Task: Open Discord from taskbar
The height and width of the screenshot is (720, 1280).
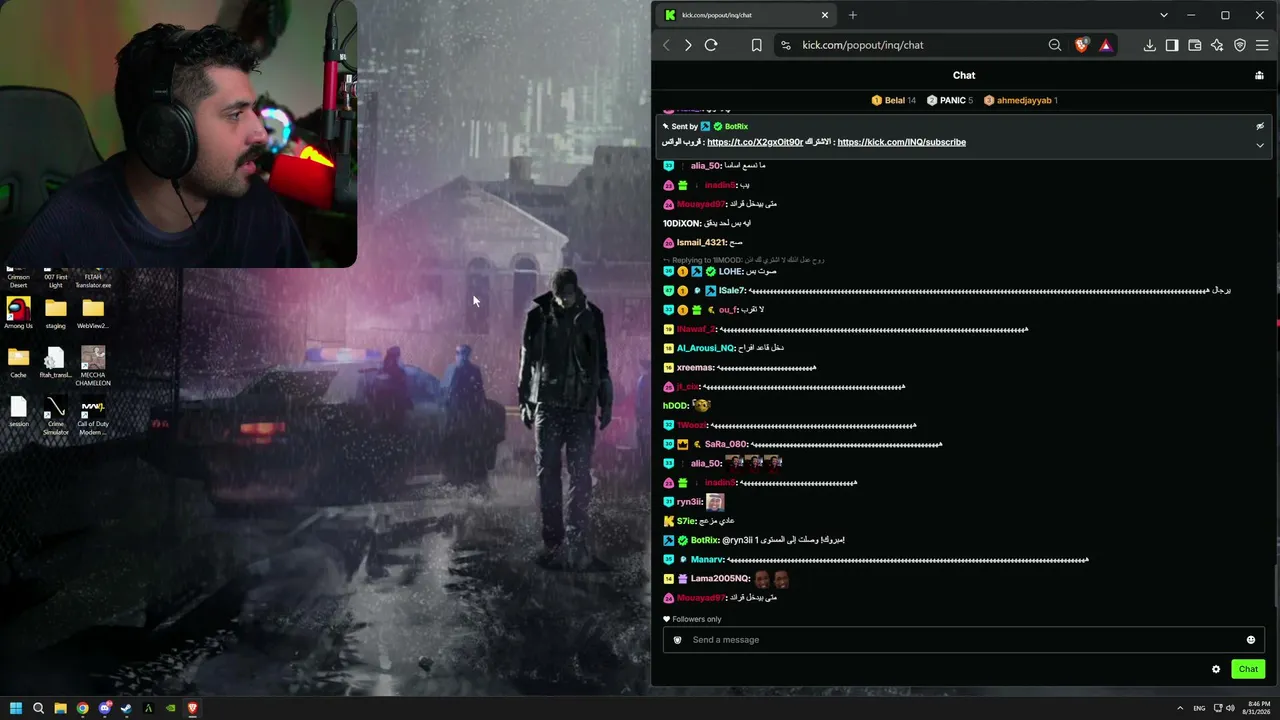Action: point(104,708)
